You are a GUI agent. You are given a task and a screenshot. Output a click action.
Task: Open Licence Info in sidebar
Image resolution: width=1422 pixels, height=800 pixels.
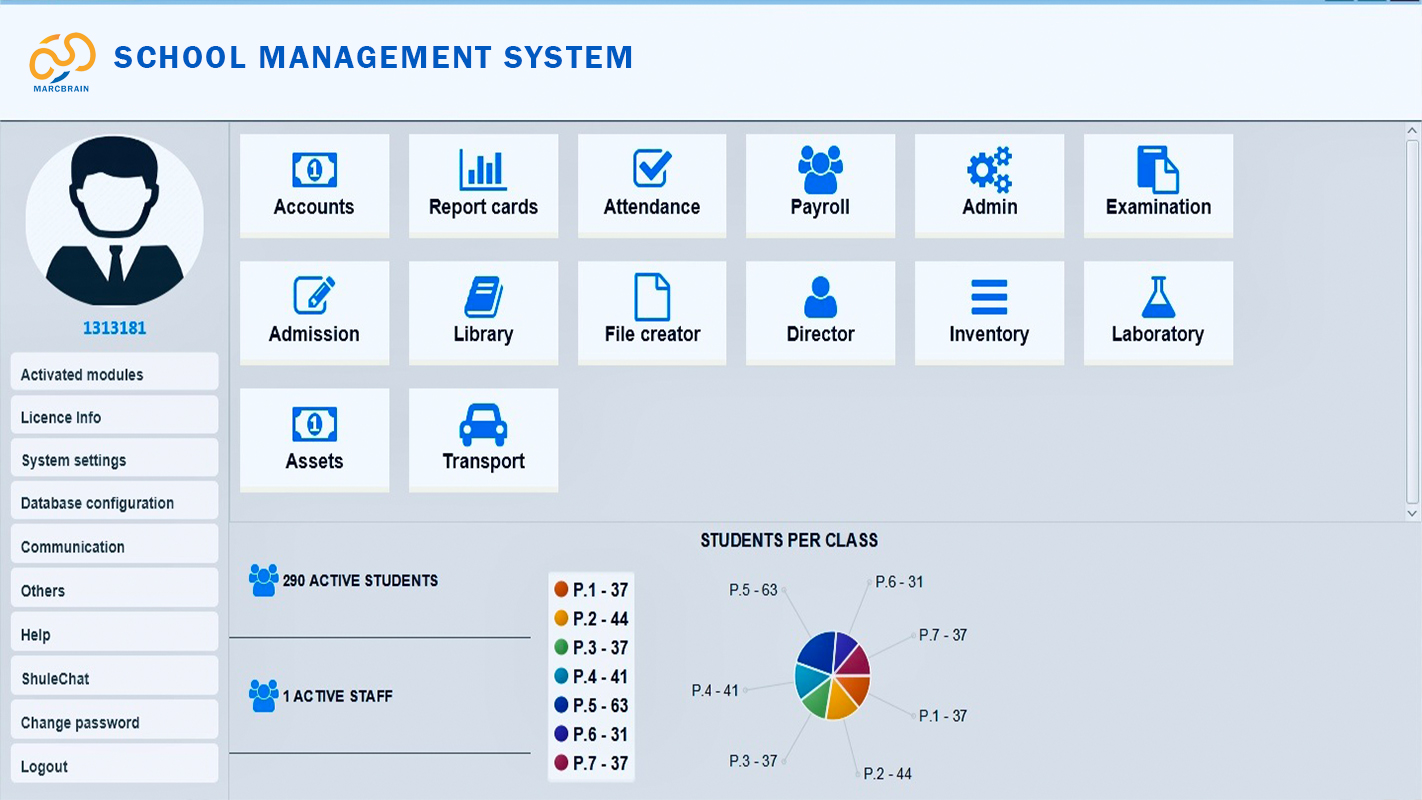[114, 415]
